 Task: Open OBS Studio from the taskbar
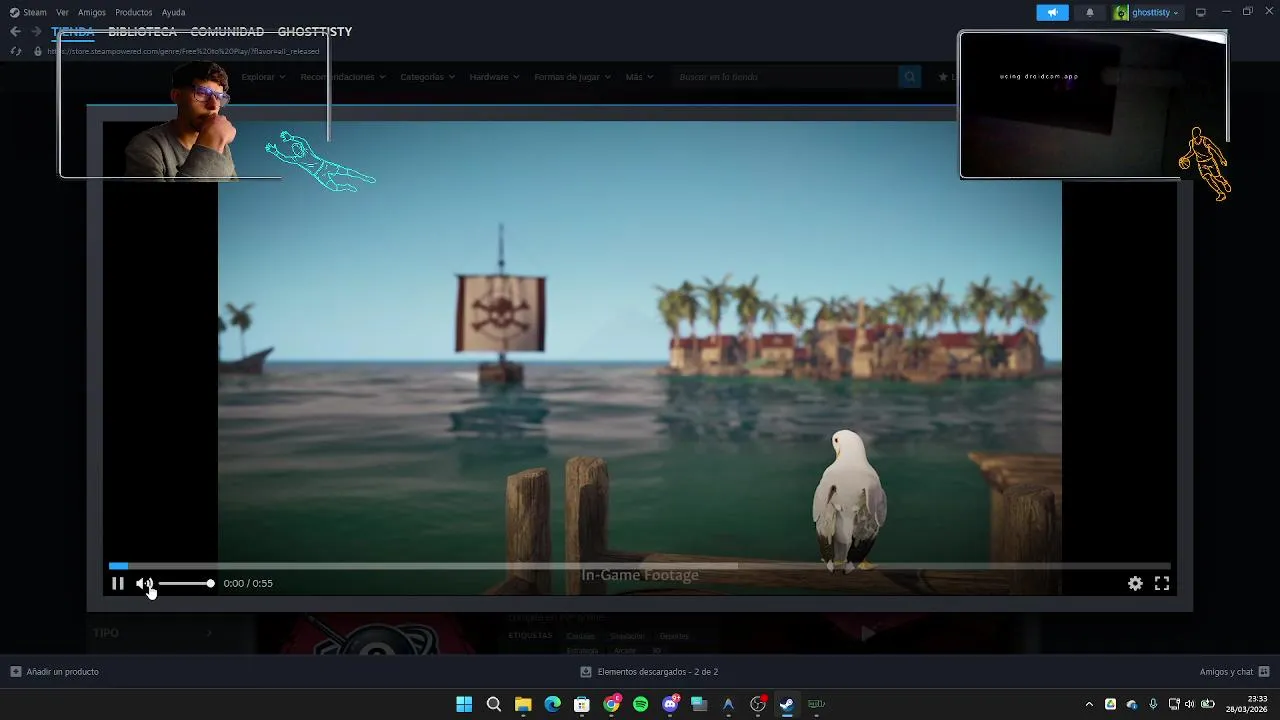click(x=758, y=704)
